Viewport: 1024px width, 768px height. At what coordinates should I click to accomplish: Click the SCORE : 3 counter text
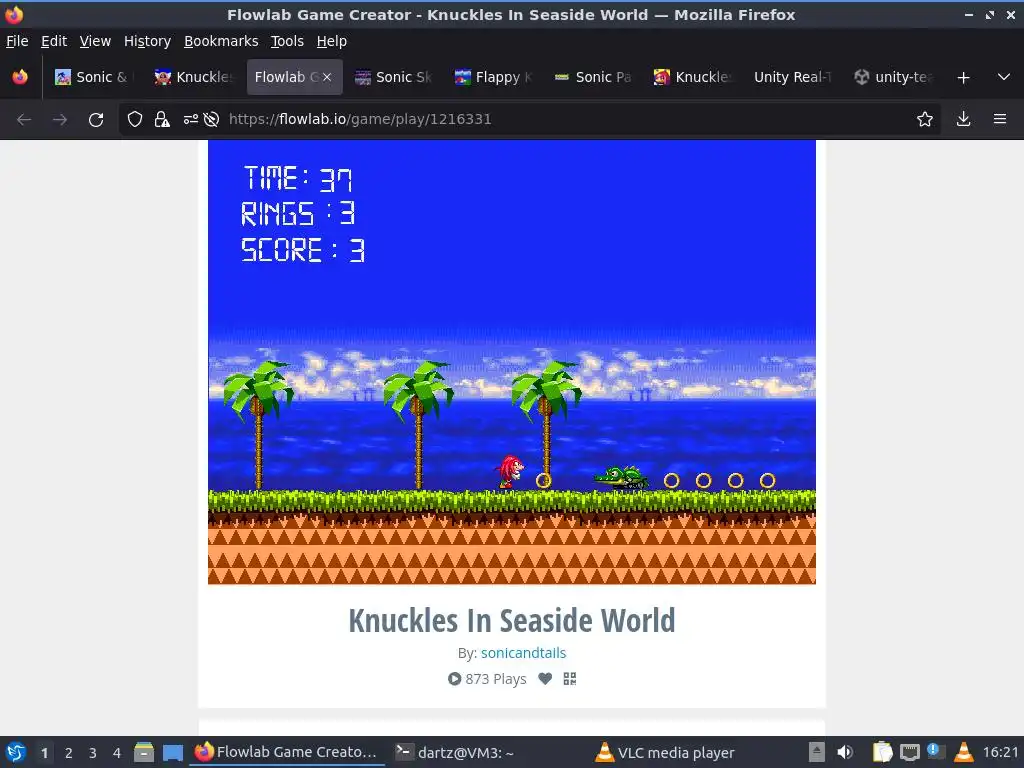click(303, 250)
